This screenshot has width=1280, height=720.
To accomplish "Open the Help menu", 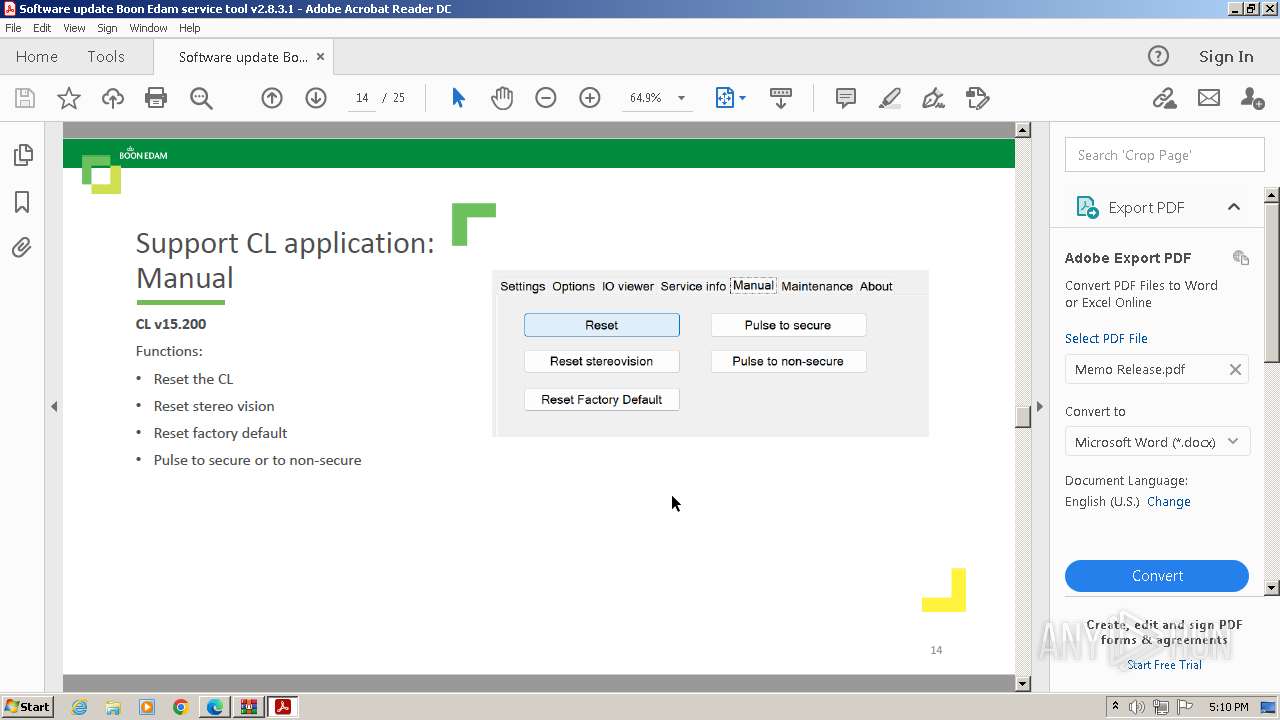I will [189, 28].
